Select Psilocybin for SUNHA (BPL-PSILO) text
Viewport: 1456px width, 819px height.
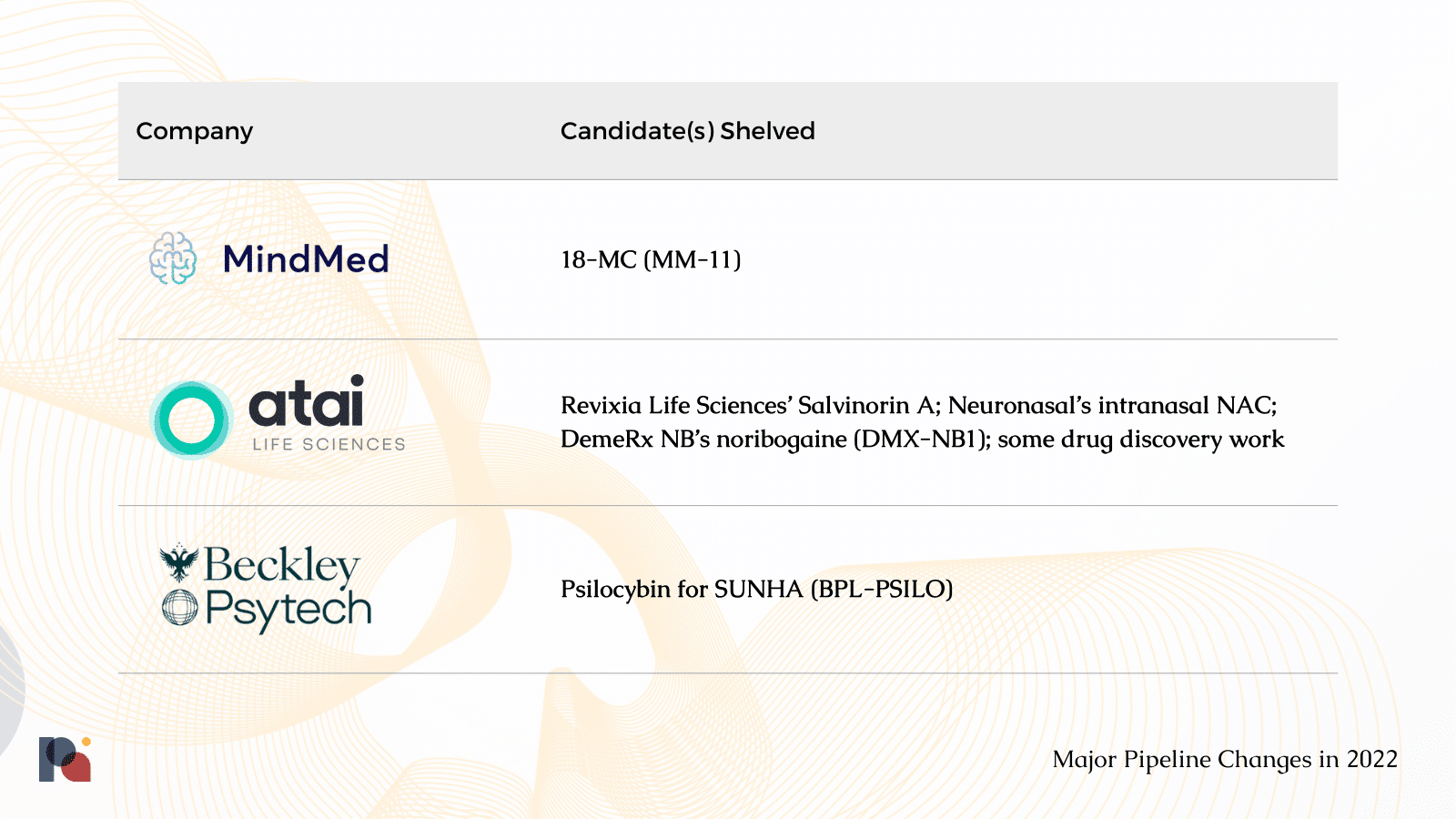coord(757,589)
